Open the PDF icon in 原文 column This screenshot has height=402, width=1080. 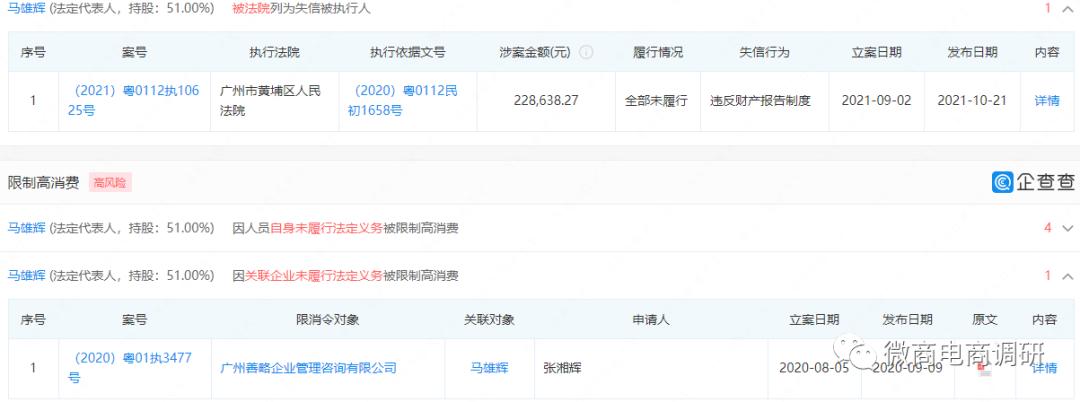point(985,368)
